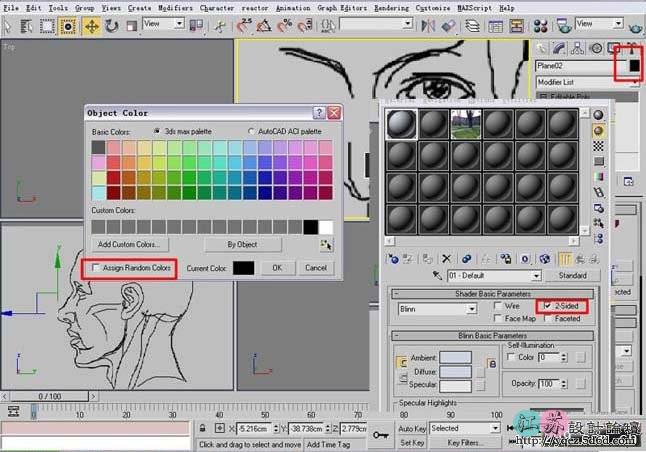Open key filter Selected dropdown
The height and width of the screenshot is (452, 646).
[x=495, y=429]
